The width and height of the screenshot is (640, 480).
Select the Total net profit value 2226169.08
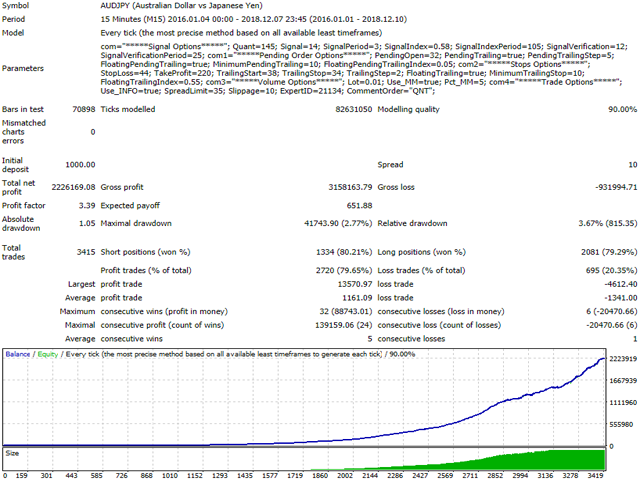pos(73,187)
